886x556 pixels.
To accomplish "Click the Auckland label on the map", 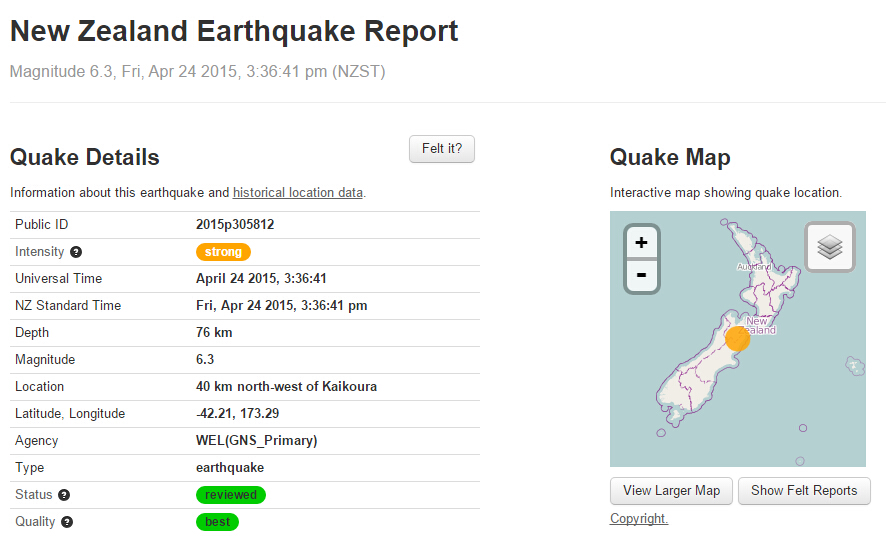I will [753, 267].
